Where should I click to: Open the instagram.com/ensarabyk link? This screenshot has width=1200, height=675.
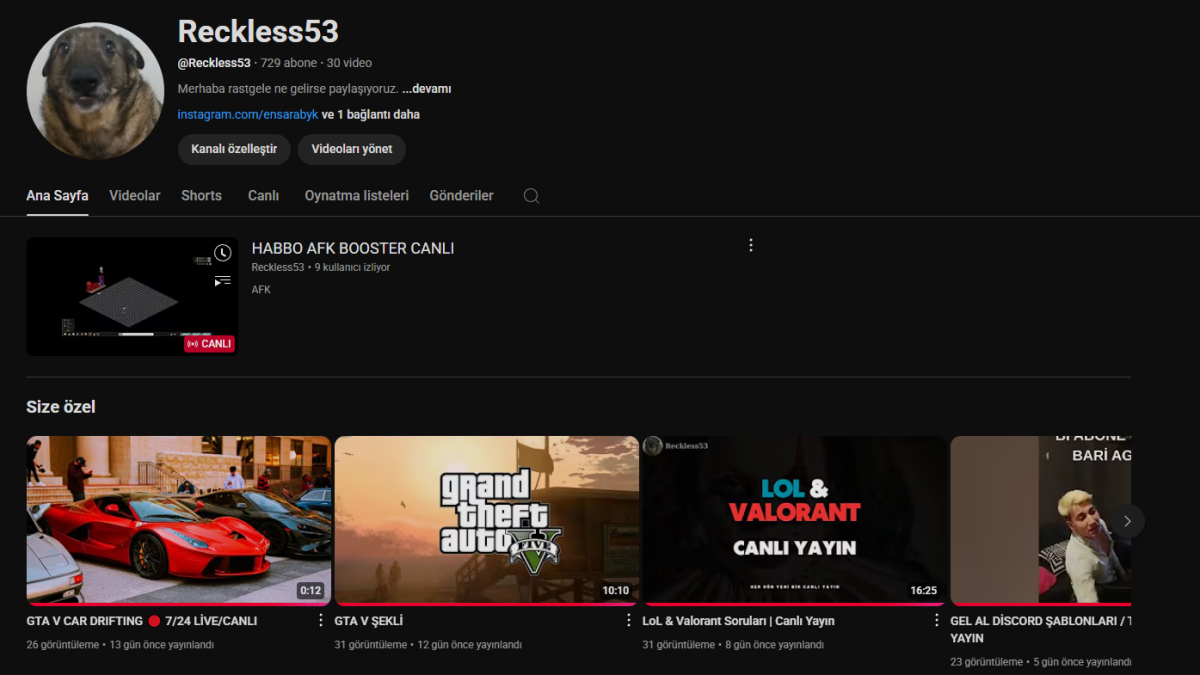pyautogui.click(x=248, y=115)
